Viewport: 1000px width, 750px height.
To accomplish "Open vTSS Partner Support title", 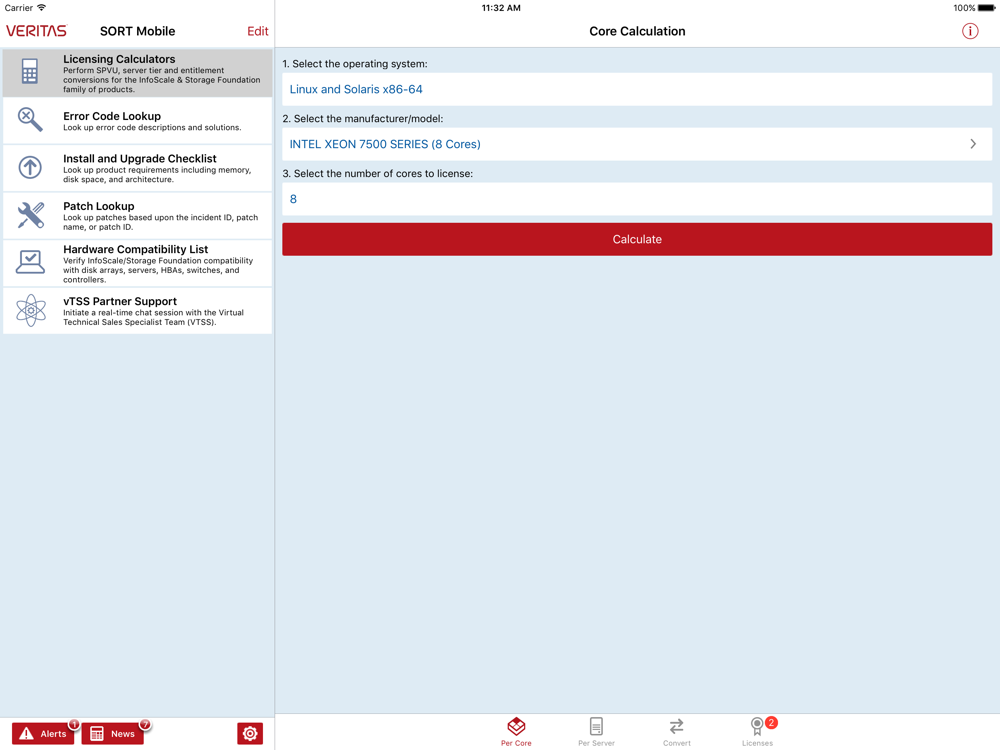I will point(120,301).
